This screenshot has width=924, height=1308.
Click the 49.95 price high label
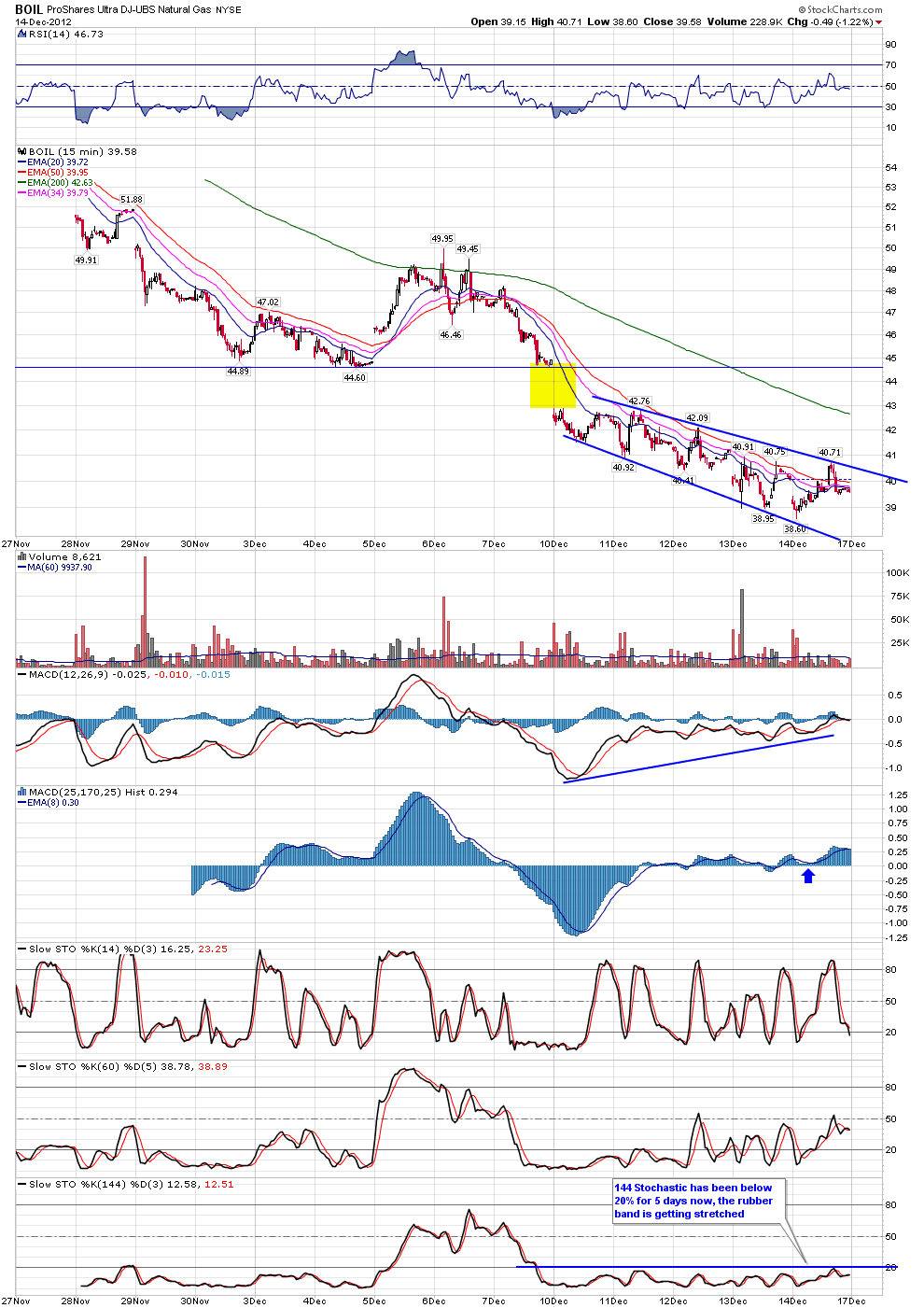[x=442, y=239]
